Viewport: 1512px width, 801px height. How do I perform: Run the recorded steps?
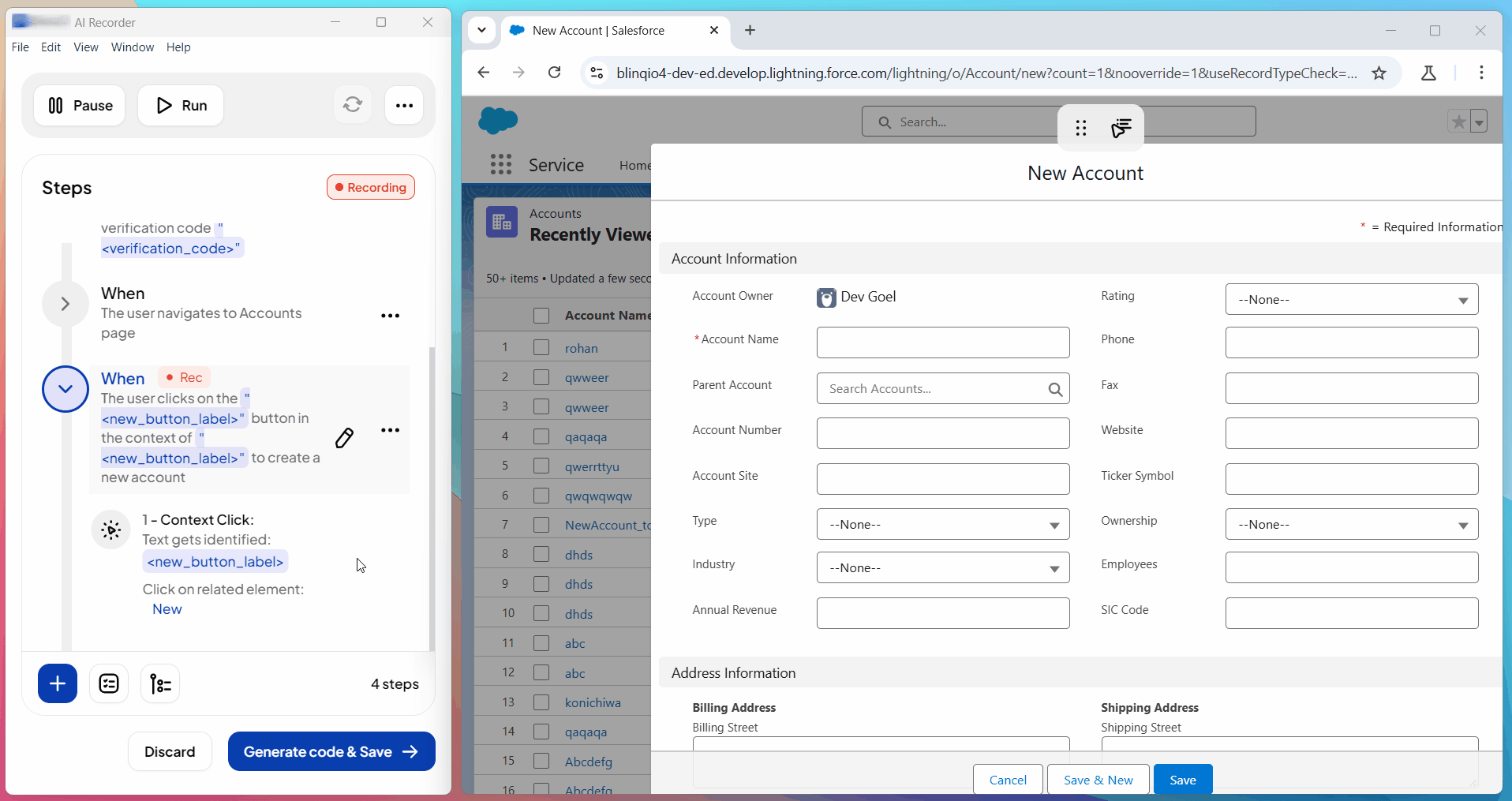point(181,106)
